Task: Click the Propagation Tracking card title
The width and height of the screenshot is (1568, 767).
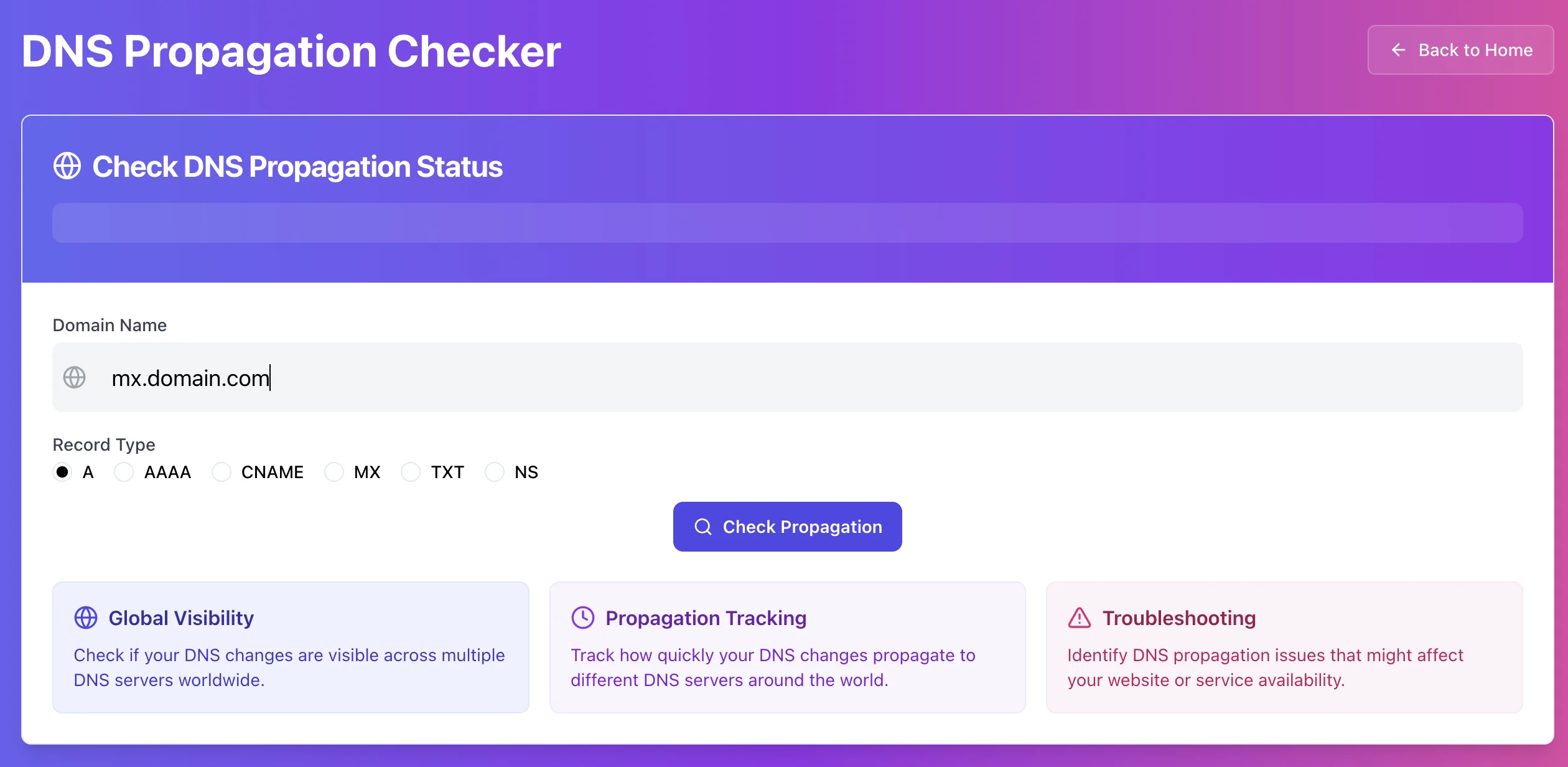Action: pyautogui.click(x=706, y=618)
